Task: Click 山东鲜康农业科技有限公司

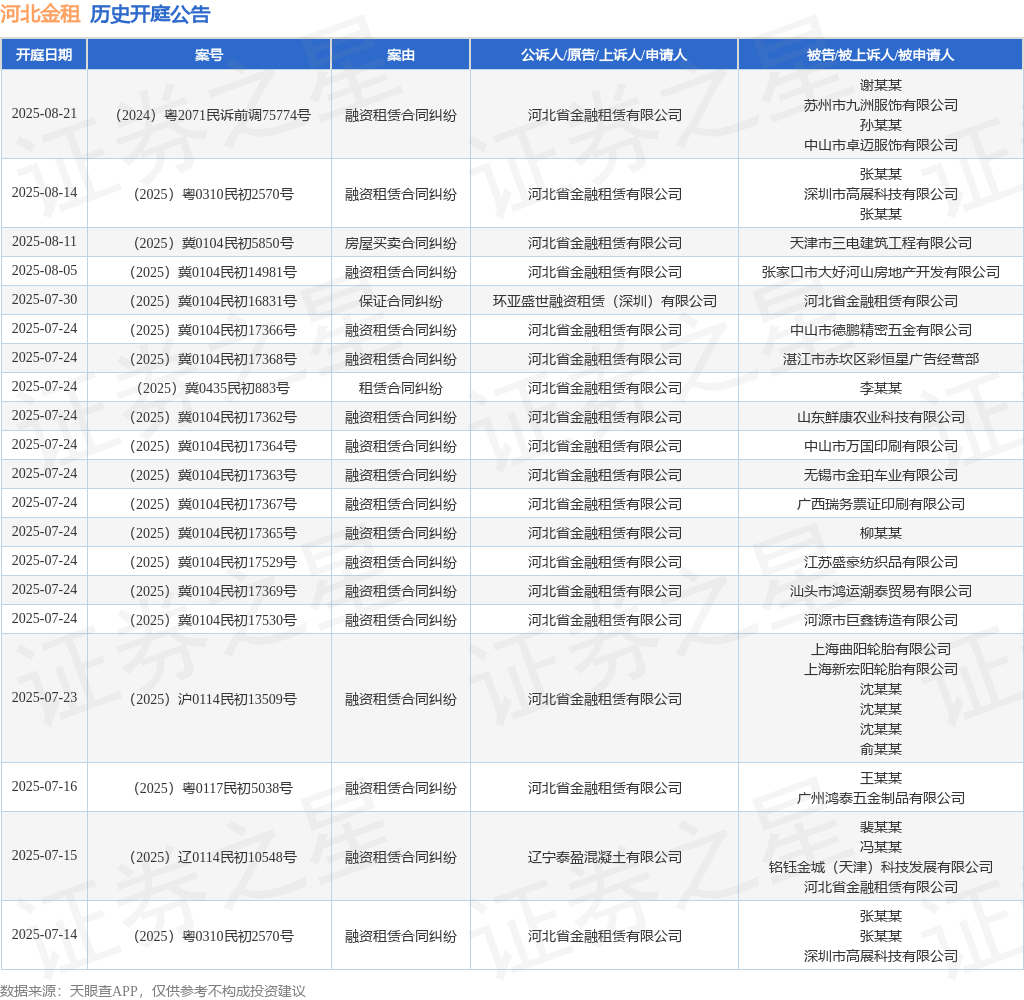Action: (x=881, y=417)
